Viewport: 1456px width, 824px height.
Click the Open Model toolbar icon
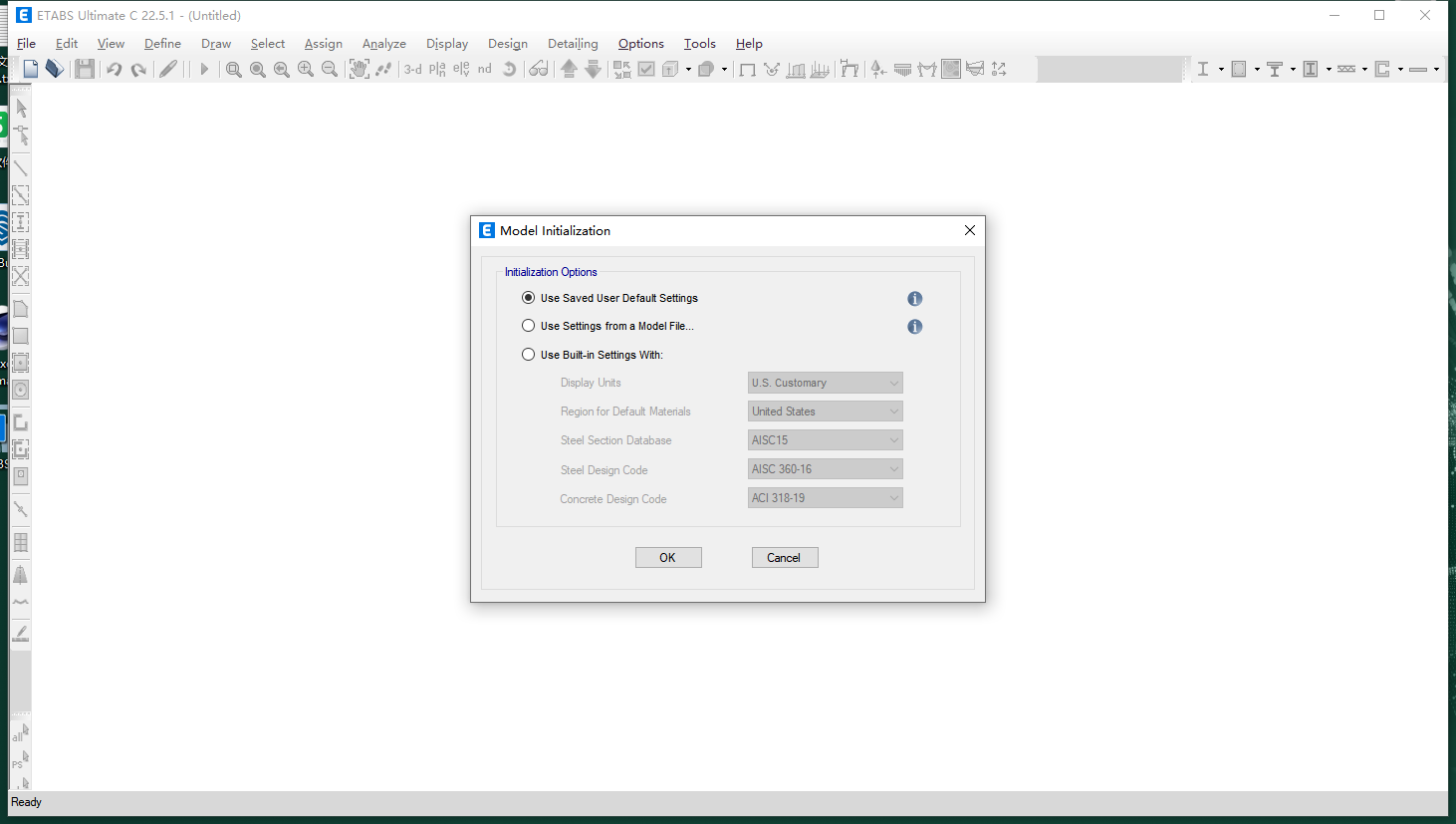[55, 69]
